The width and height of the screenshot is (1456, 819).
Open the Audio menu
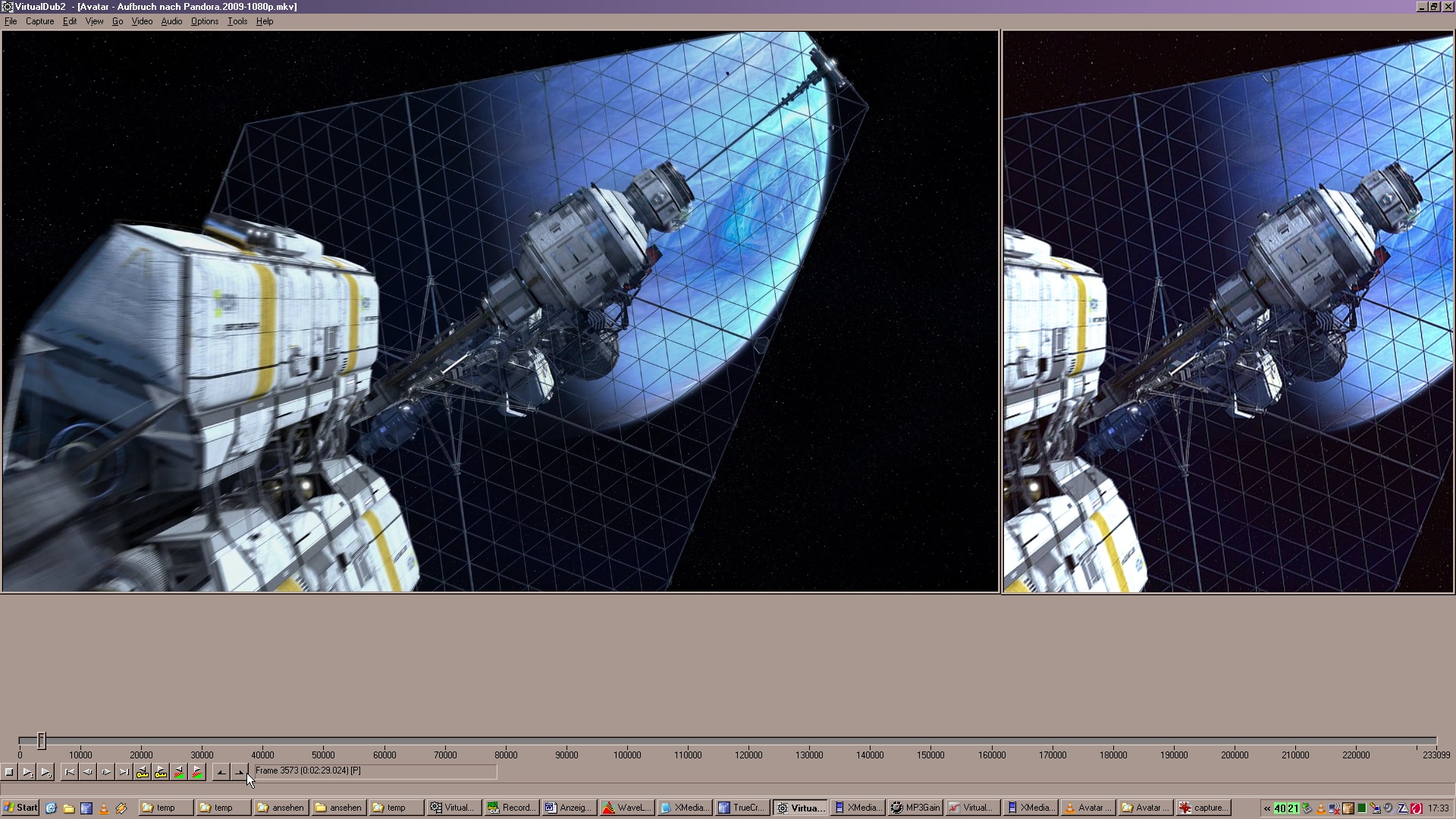point(171,21)
